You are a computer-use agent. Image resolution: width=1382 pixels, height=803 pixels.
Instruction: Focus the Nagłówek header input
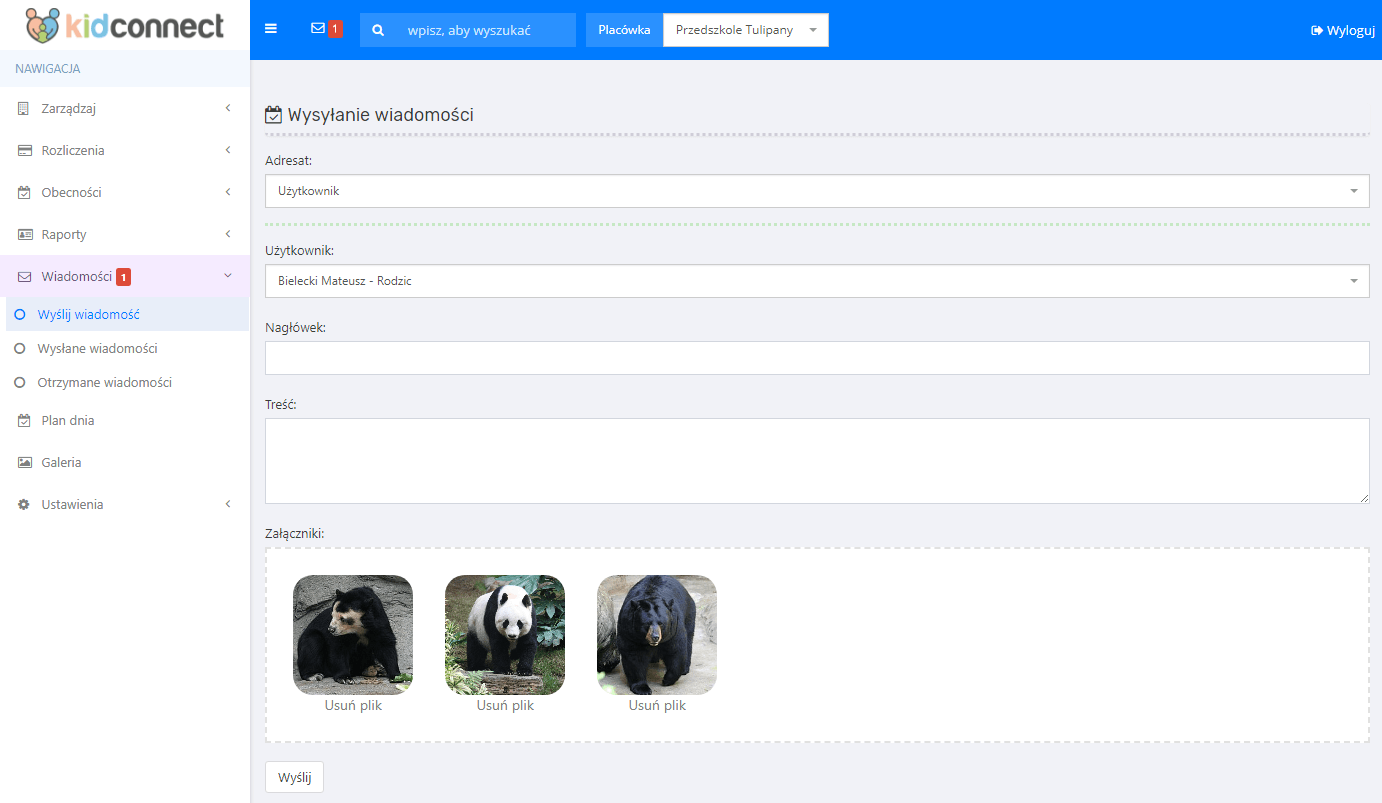click(817, 358)
